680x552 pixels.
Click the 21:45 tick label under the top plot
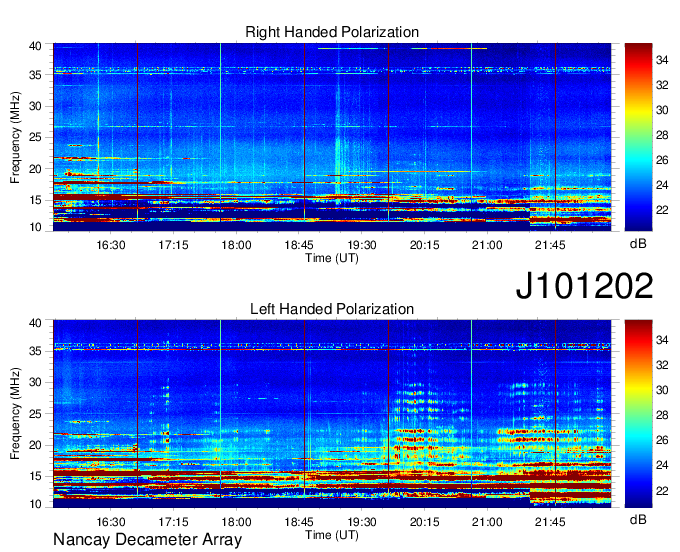(x=550, y=245)
